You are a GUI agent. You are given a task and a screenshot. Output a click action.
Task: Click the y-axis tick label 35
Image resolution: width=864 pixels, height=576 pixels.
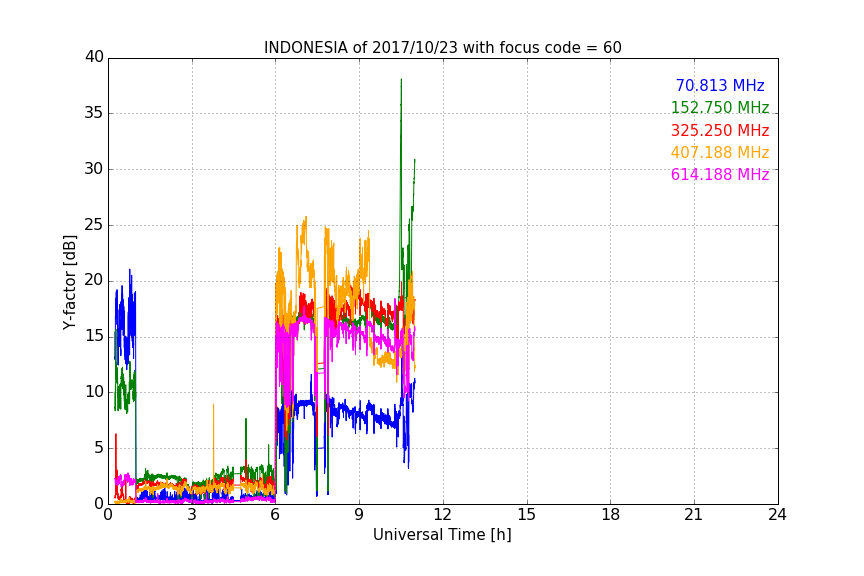94,113
